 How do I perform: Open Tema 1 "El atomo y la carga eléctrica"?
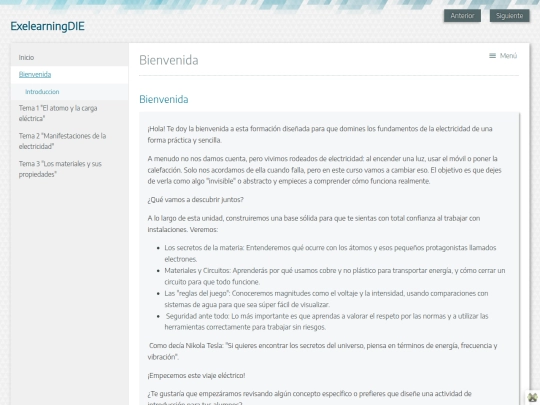pyautogui.click(x=58, y=113)
